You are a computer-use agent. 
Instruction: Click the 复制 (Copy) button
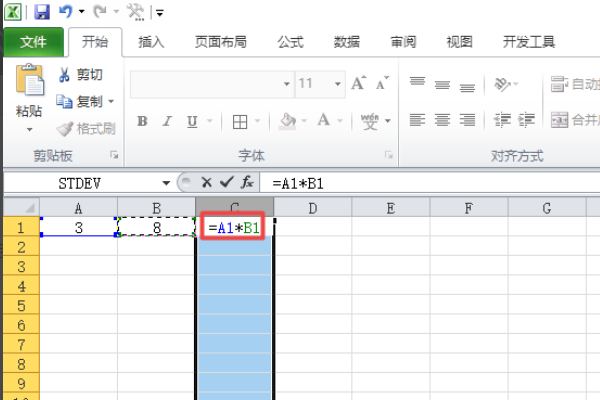[80, 101]
